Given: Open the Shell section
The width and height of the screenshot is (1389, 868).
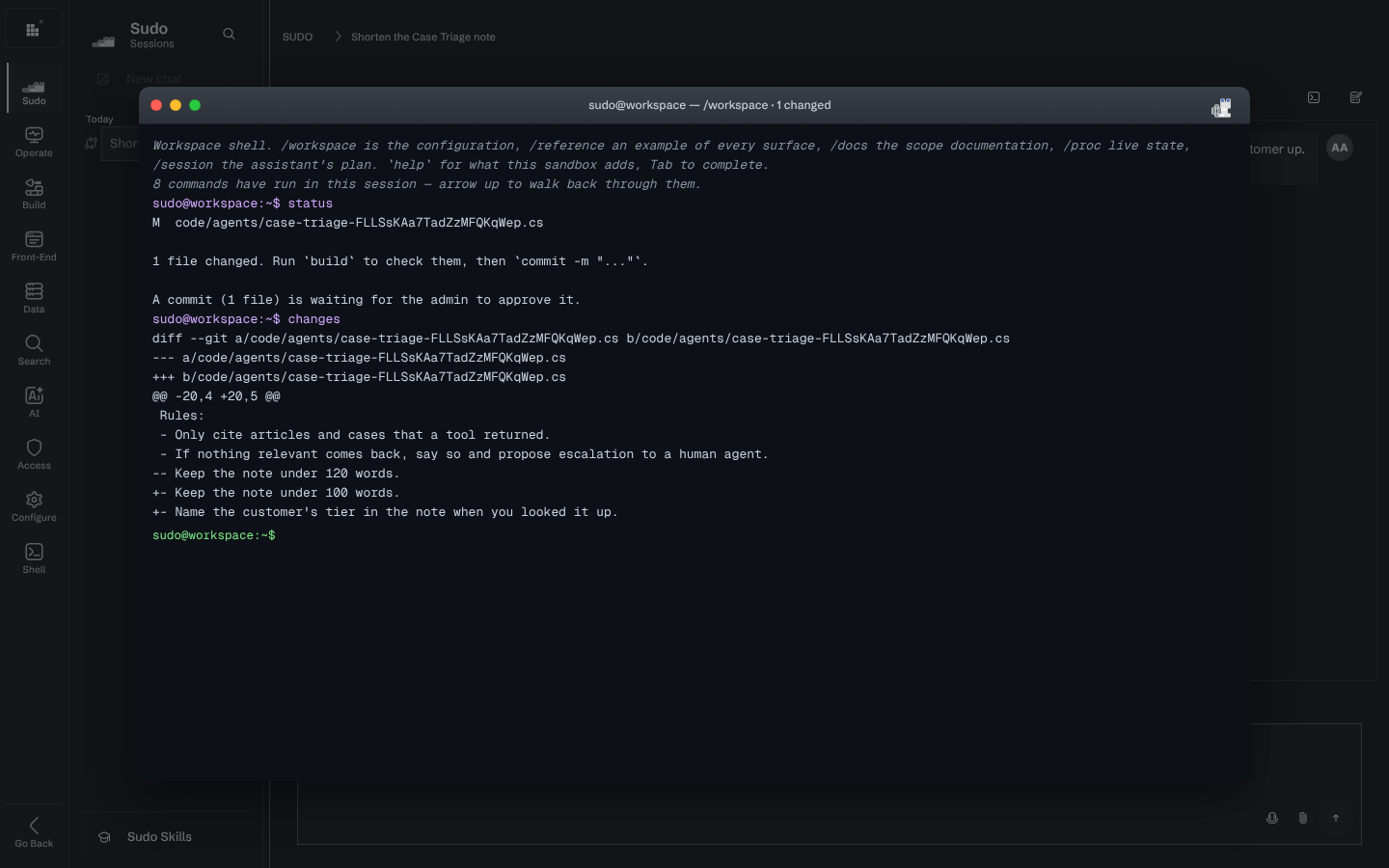Looking at the screenshot, I should pos(34,558).
